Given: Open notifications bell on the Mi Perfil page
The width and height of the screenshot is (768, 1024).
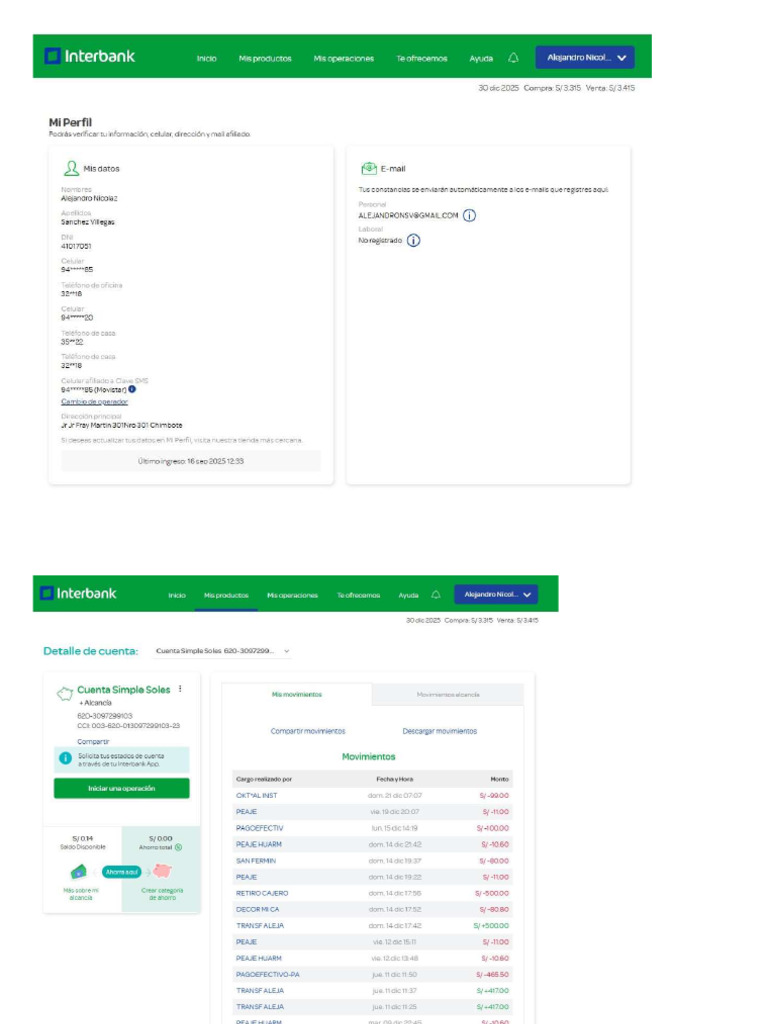Looking at the screenshot, I should [x=513, y=58].
